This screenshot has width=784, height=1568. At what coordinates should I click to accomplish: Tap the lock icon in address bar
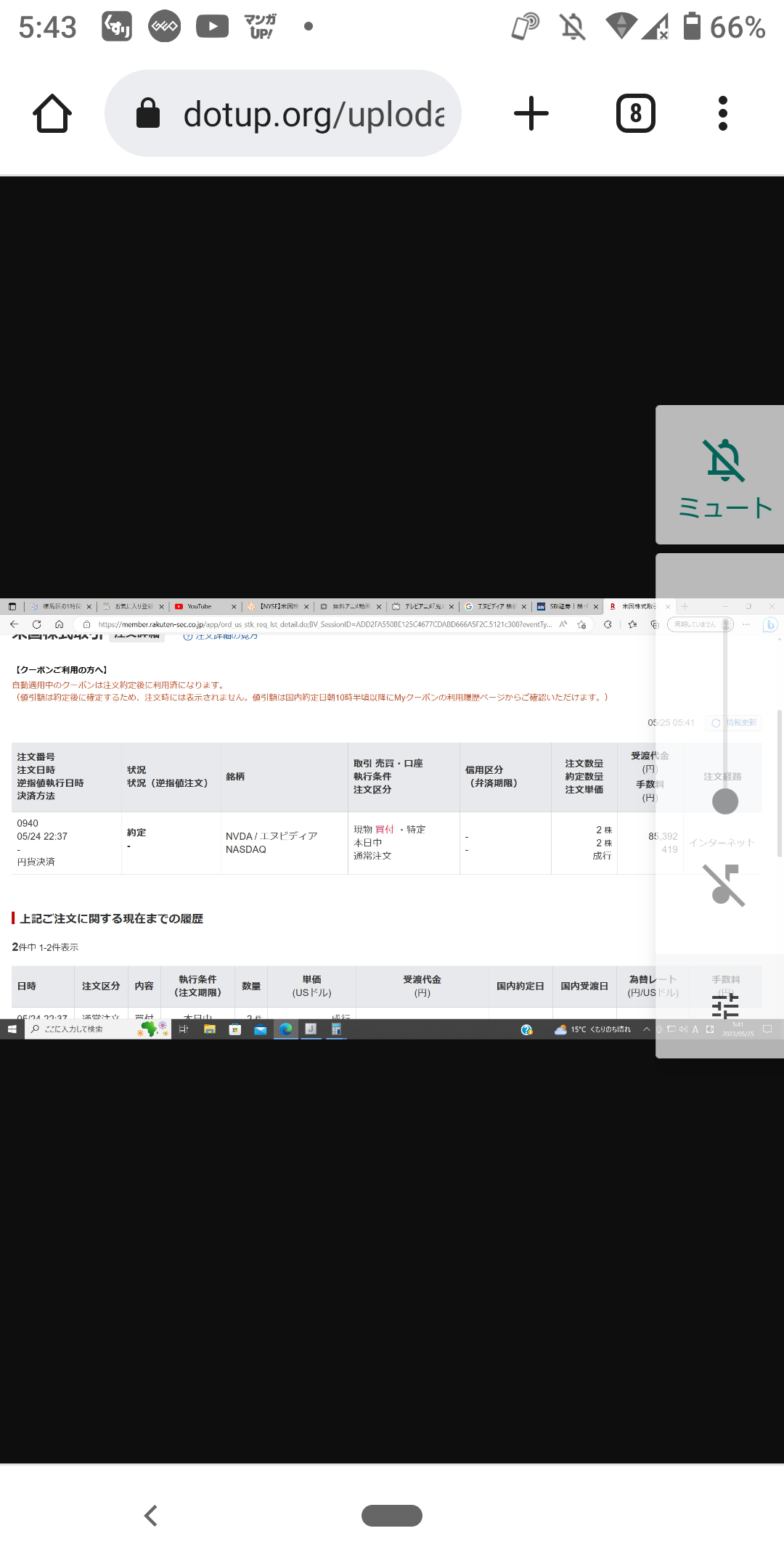pos(148,113)
